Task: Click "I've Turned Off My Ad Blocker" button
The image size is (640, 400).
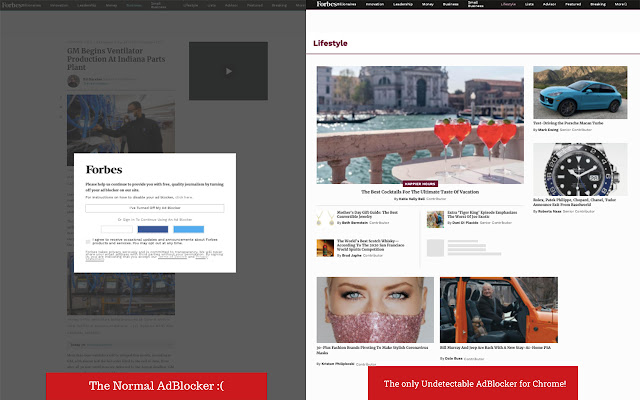Action: (154, 208)
